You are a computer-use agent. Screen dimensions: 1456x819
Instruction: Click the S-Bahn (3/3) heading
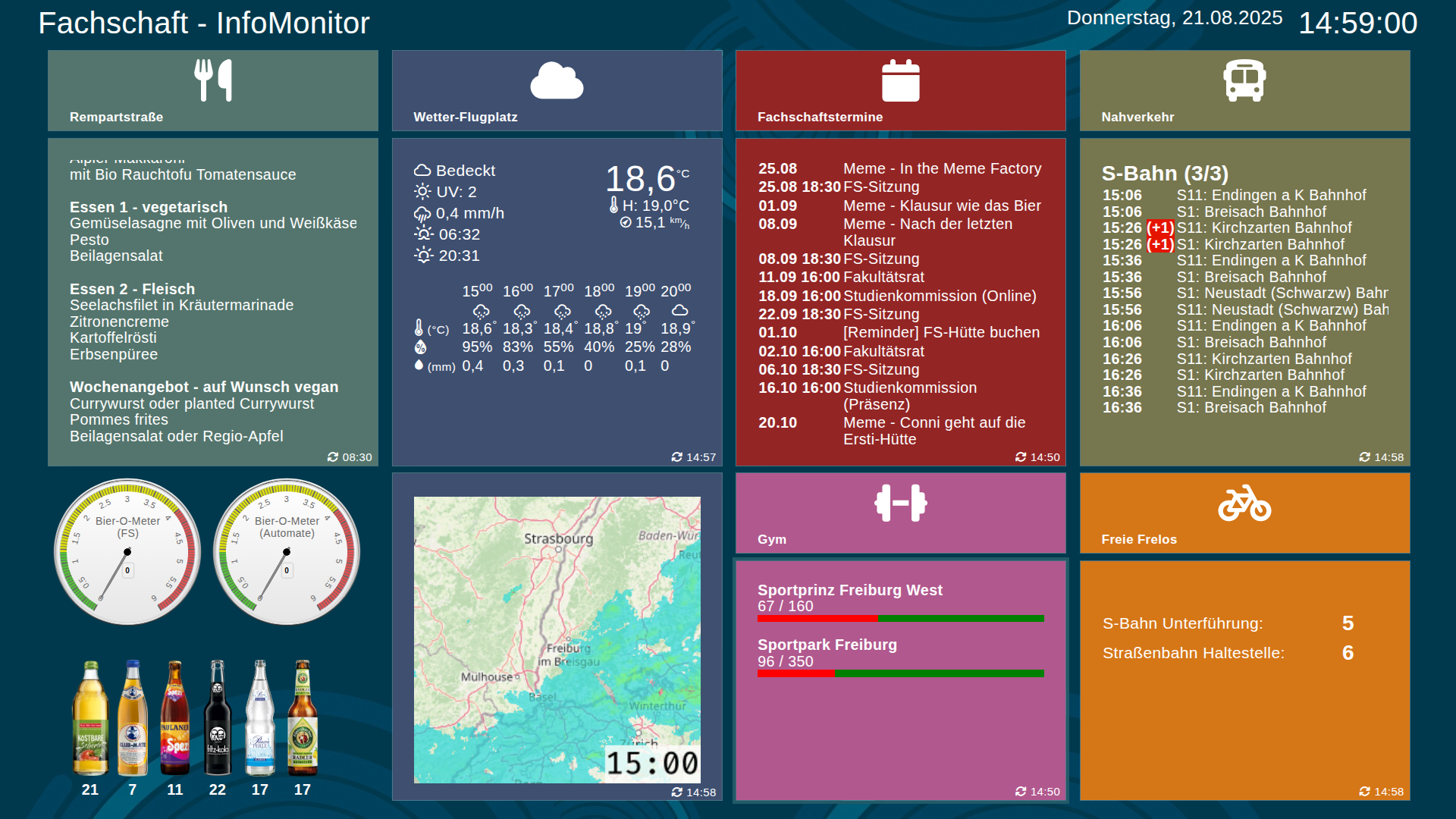coord(1164,174)
